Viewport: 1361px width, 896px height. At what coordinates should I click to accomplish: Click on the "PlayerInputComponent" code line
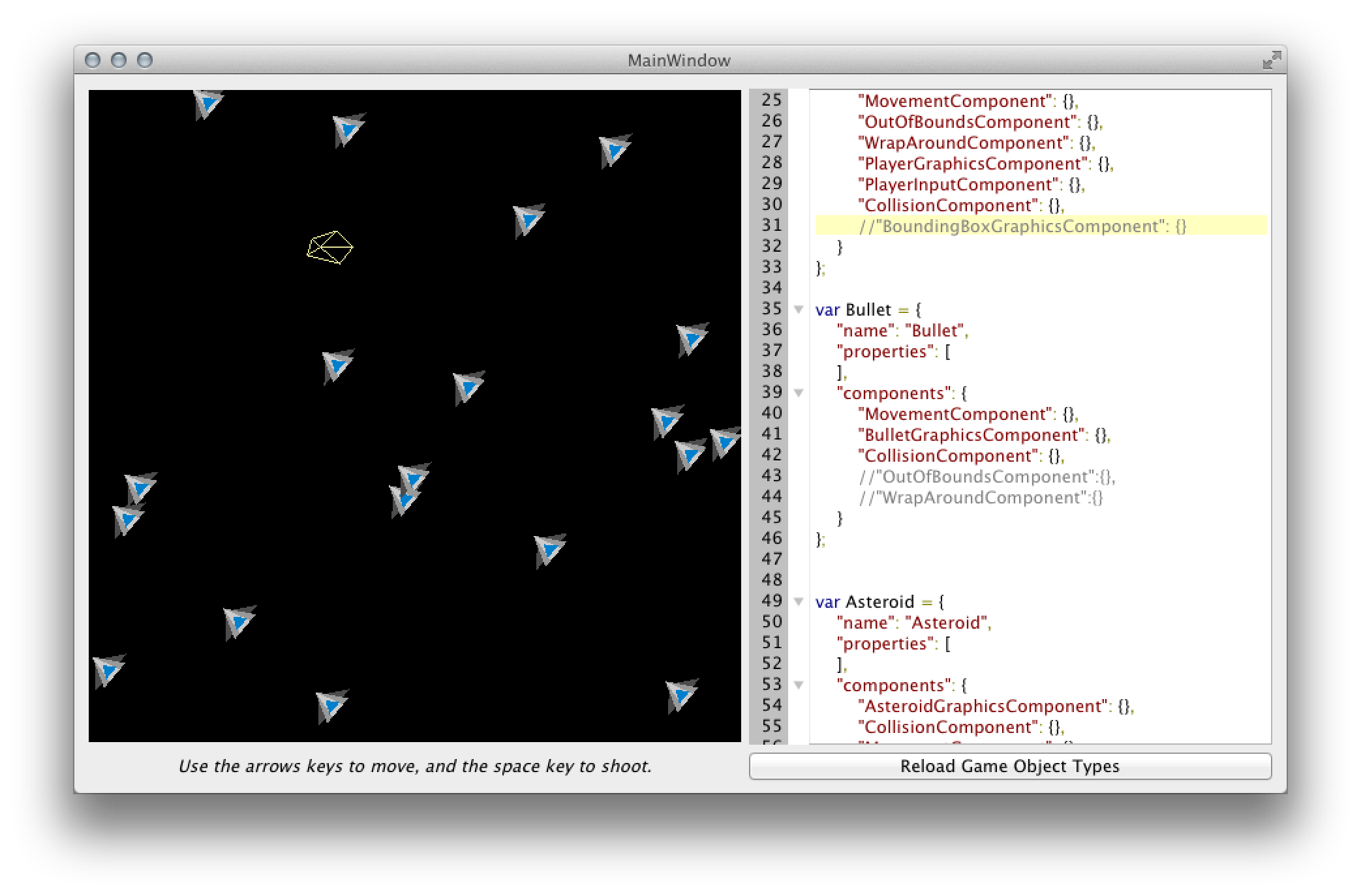click(958, 185)
